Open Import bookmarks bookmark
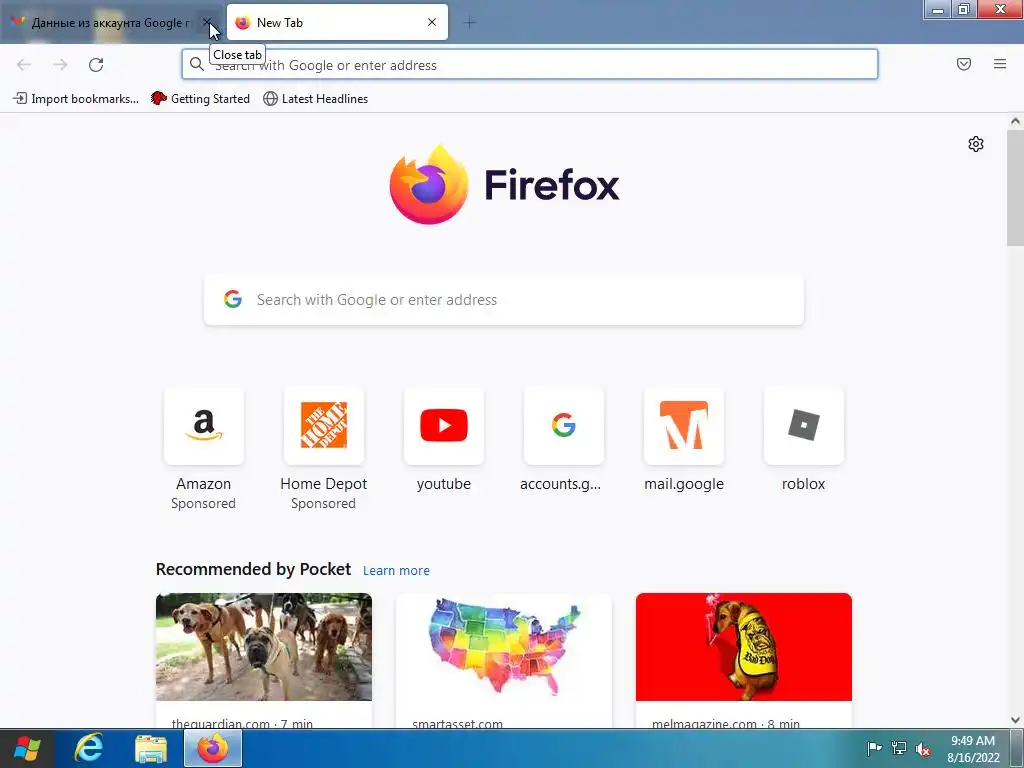This screenshot has height=768, width=1024. point(76,99)
